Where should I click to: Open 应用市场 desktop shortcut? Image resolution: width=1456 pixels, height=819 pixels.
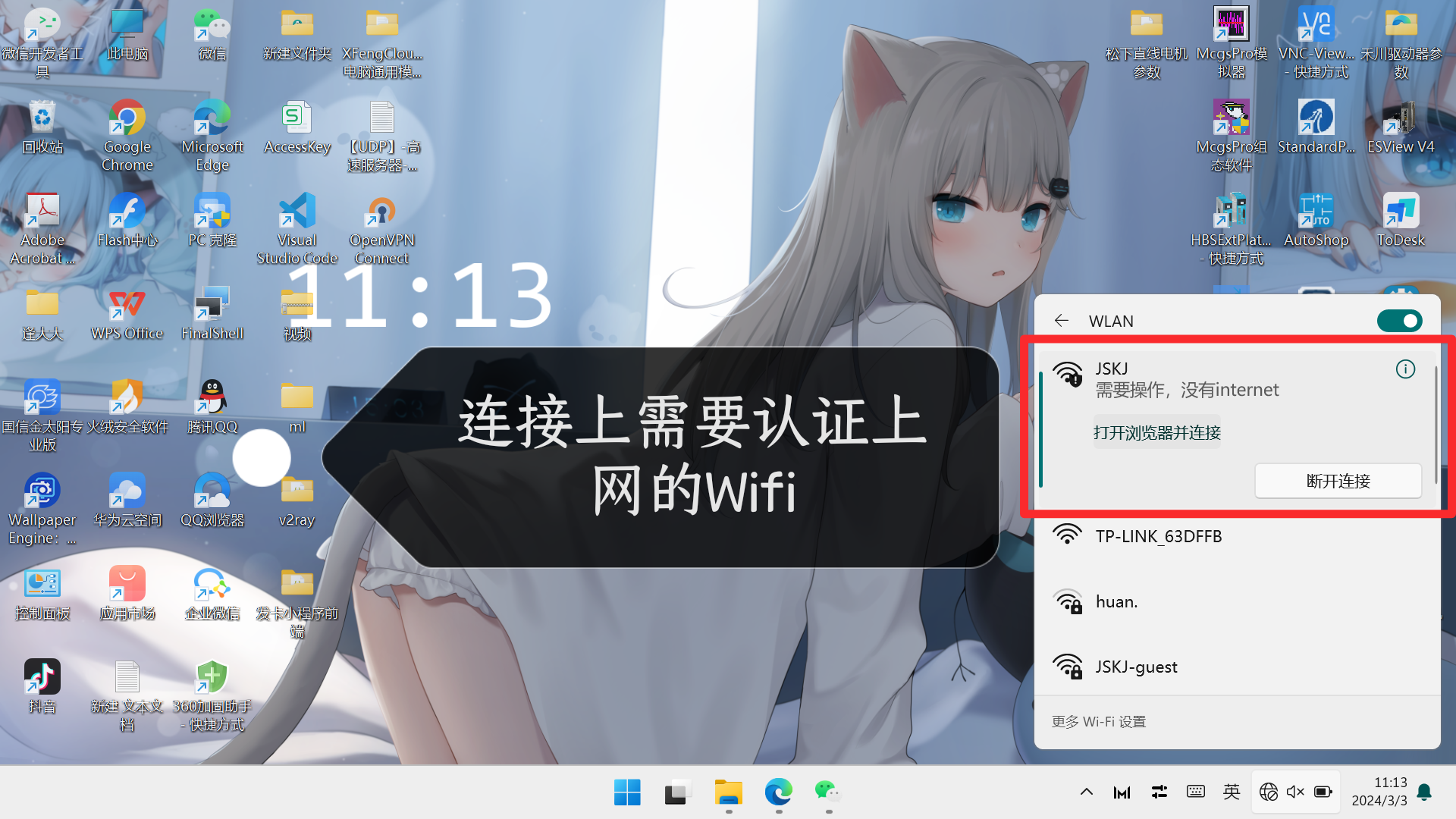(127, 594)
